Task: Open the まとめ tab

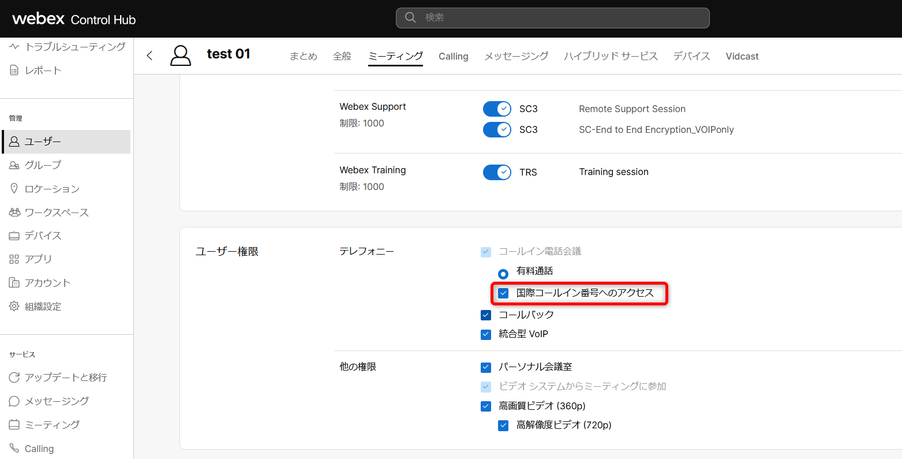Action: click(303, 56)
